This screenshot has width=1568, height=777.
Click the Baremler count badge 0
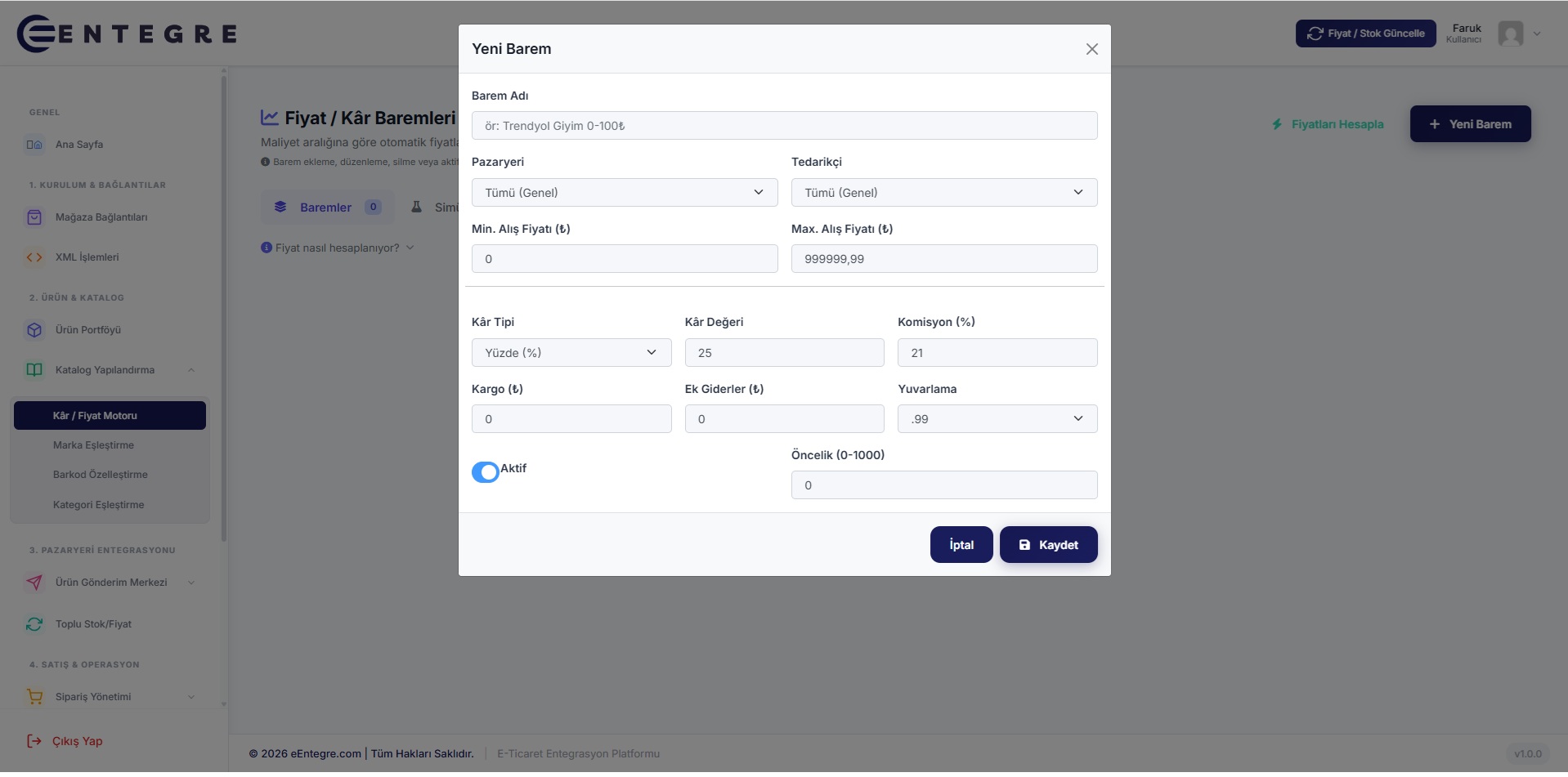(x=373, y=207)
